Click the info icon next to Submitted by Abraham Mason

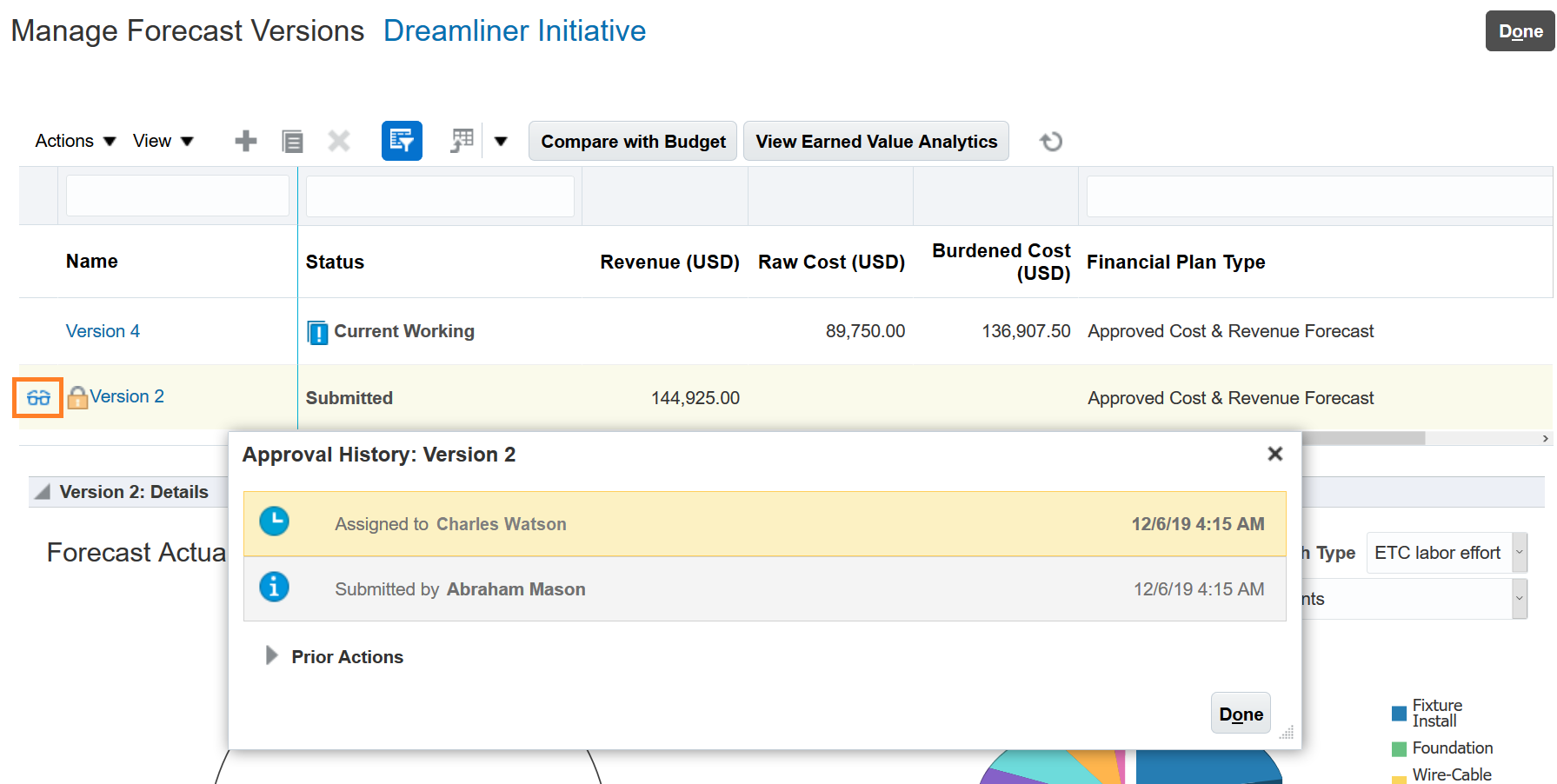click(274, 588)
